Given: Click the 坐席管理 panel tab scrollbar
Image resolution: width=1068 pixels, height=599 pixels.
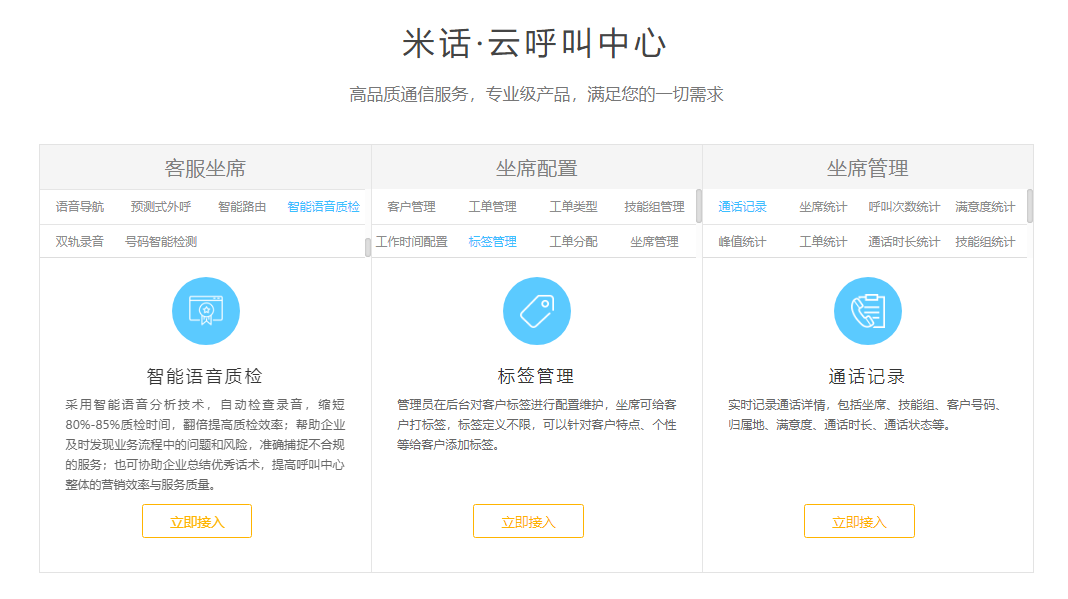Looking at the screenshot, I should tap(1030, 206).
